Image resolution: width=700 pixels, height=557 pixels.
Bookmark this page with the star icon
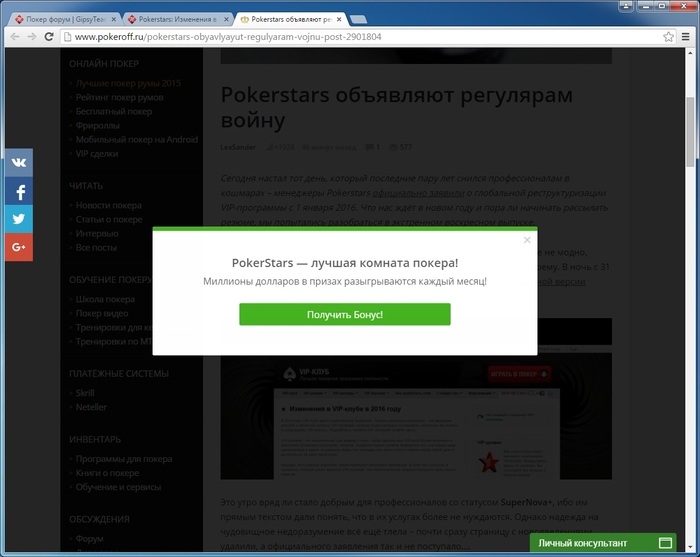668,37
